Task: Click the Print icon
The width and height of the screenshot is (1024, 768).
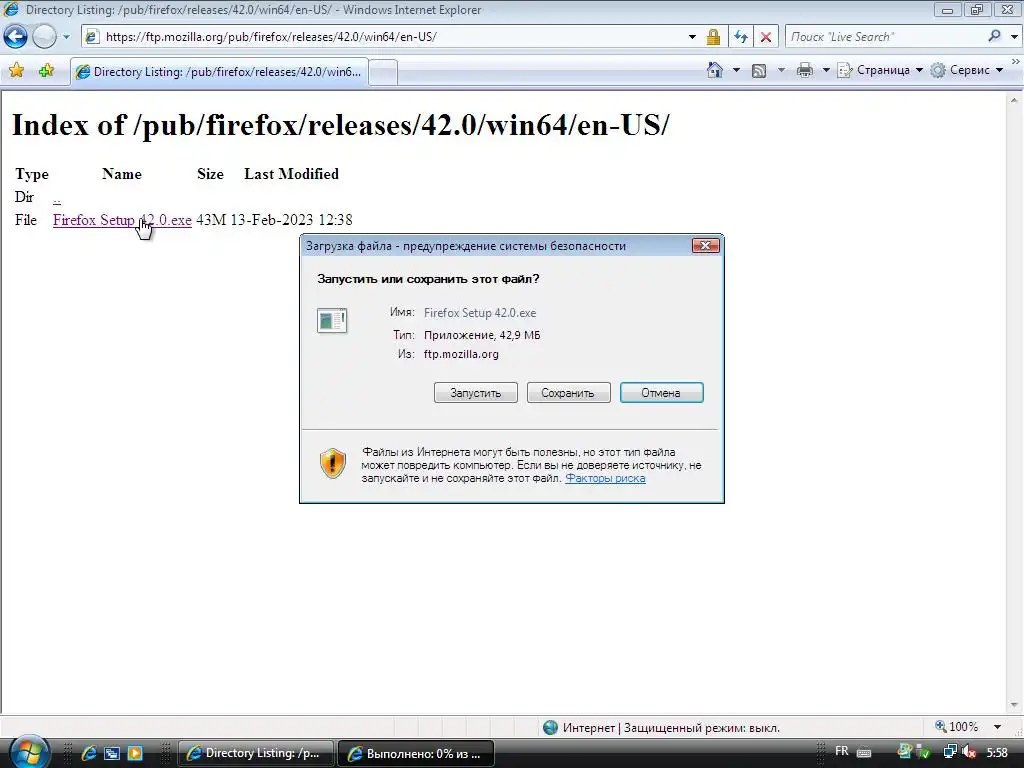Action: [x=805, y=70]
